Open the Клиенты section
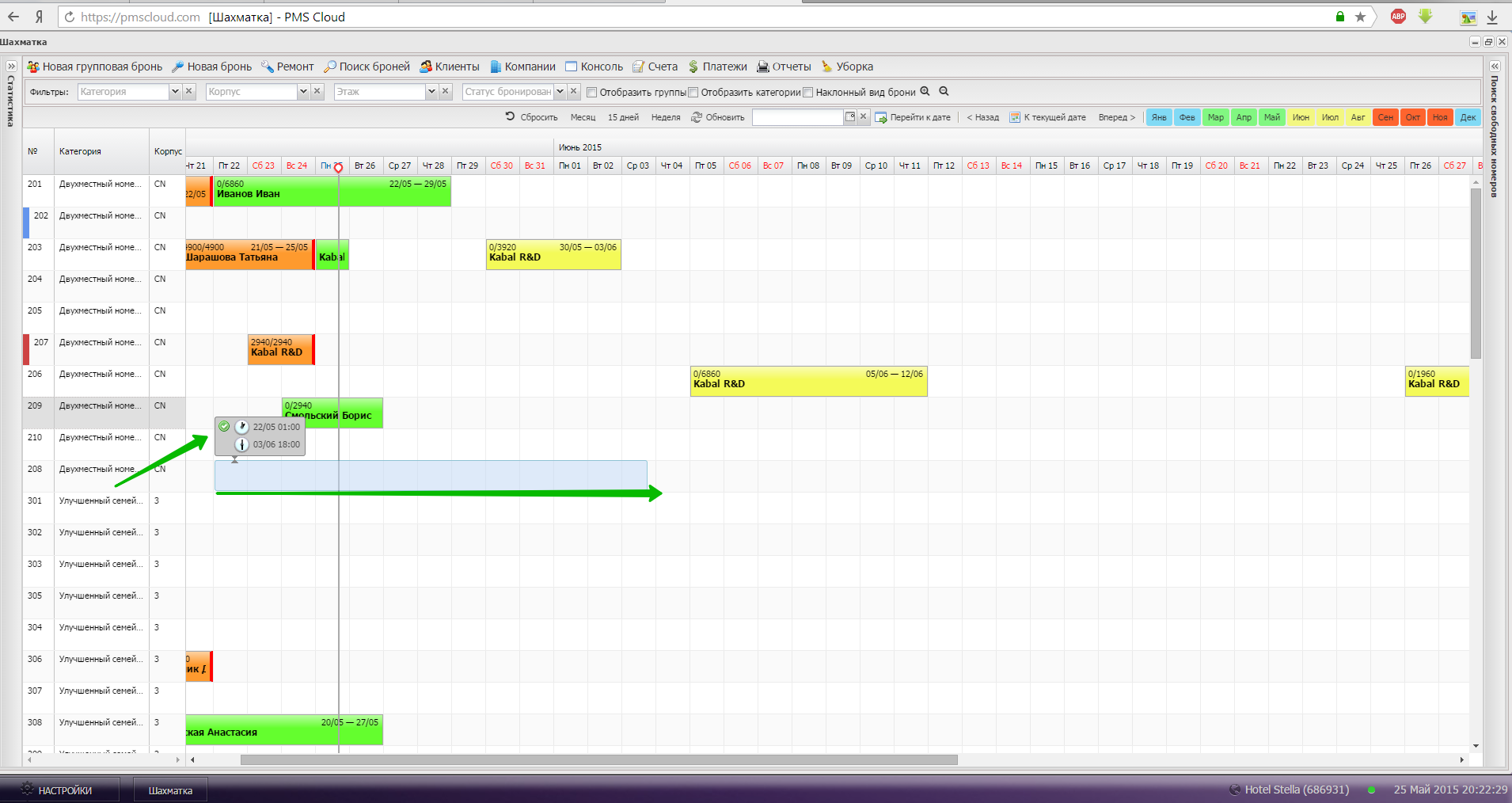This screenshot has width=1512, height=803. click(449, 67)
